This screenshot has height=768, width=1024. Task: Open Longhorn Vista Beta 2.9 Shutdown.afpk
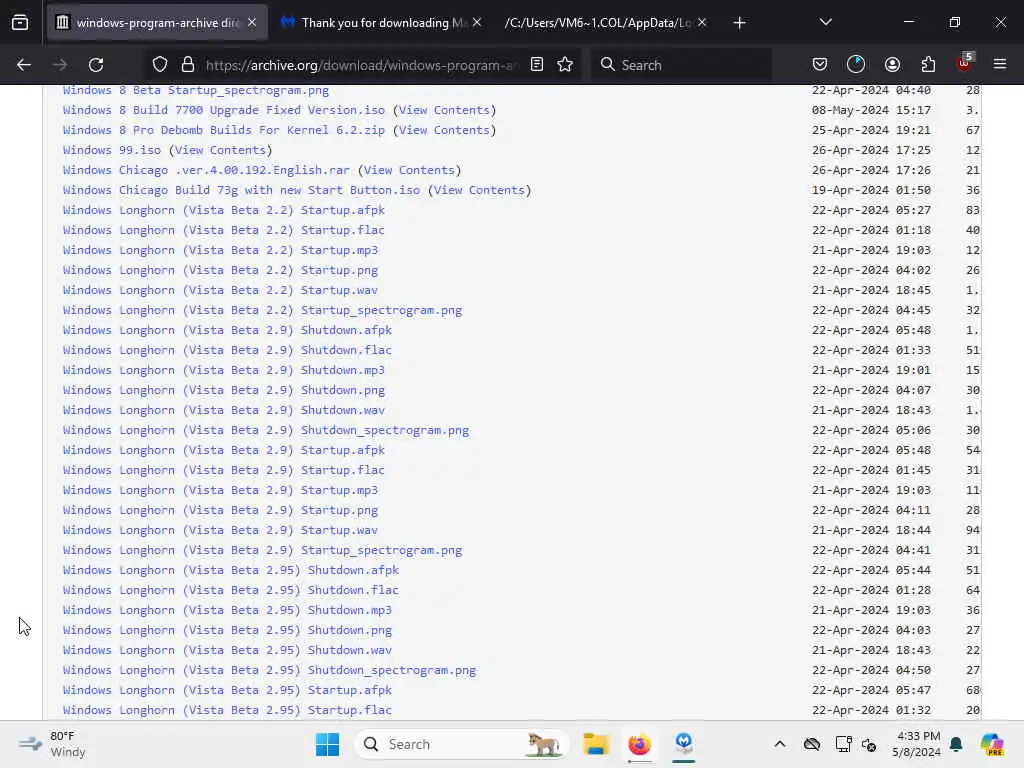tap(227, 330)
